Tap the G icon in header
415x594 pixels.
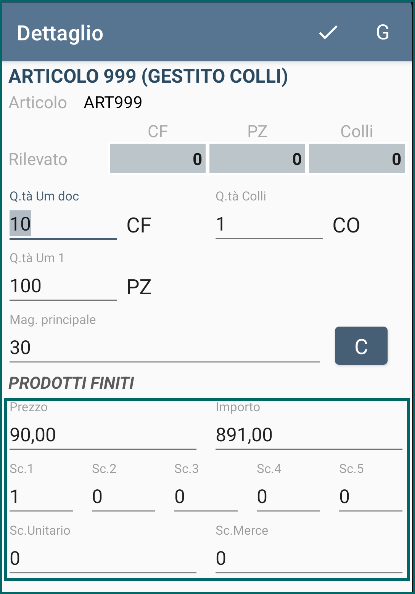coord(382,33)
